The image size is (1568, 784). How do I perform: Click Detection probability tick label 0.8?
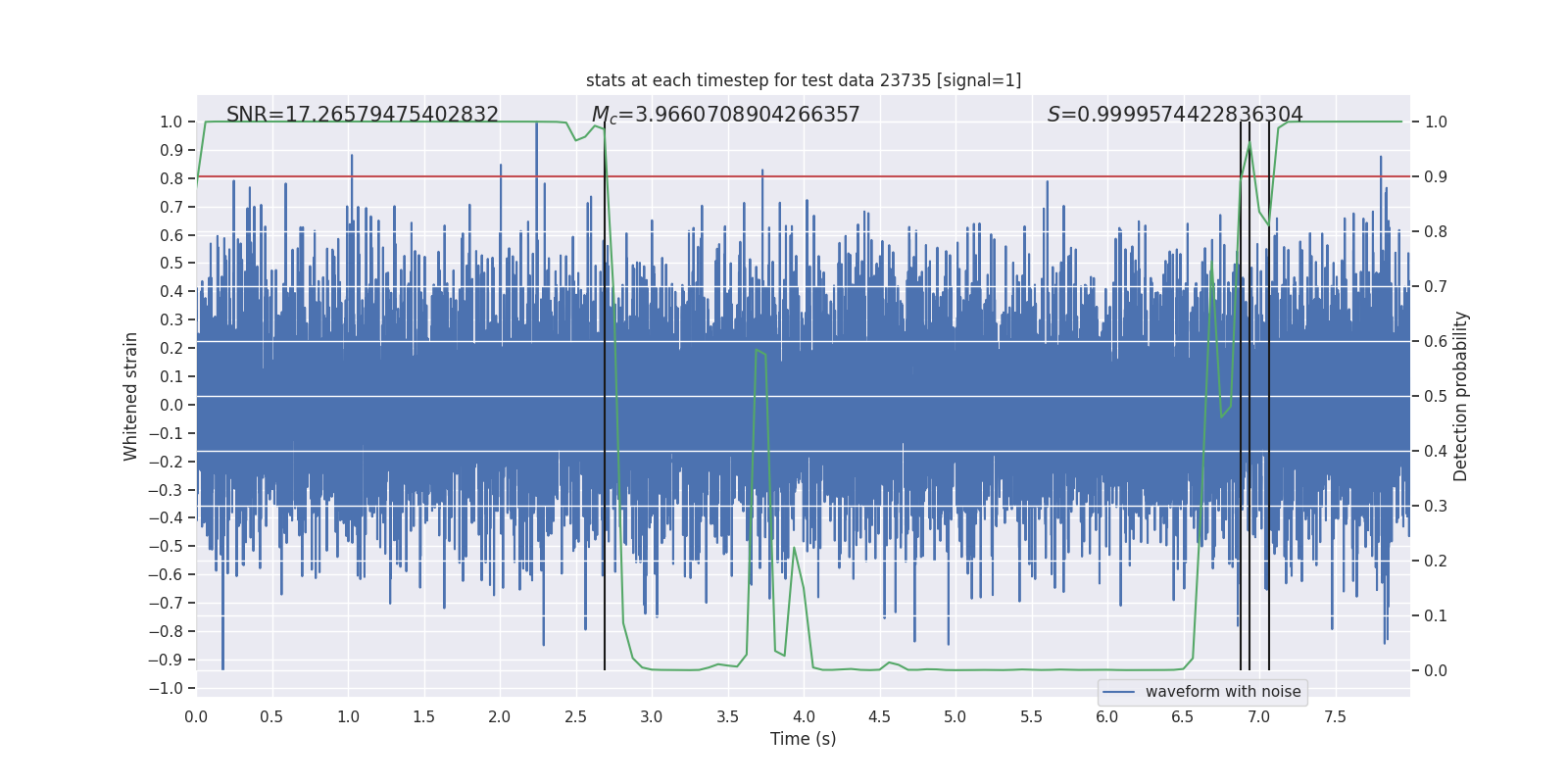click(1436, 232)
